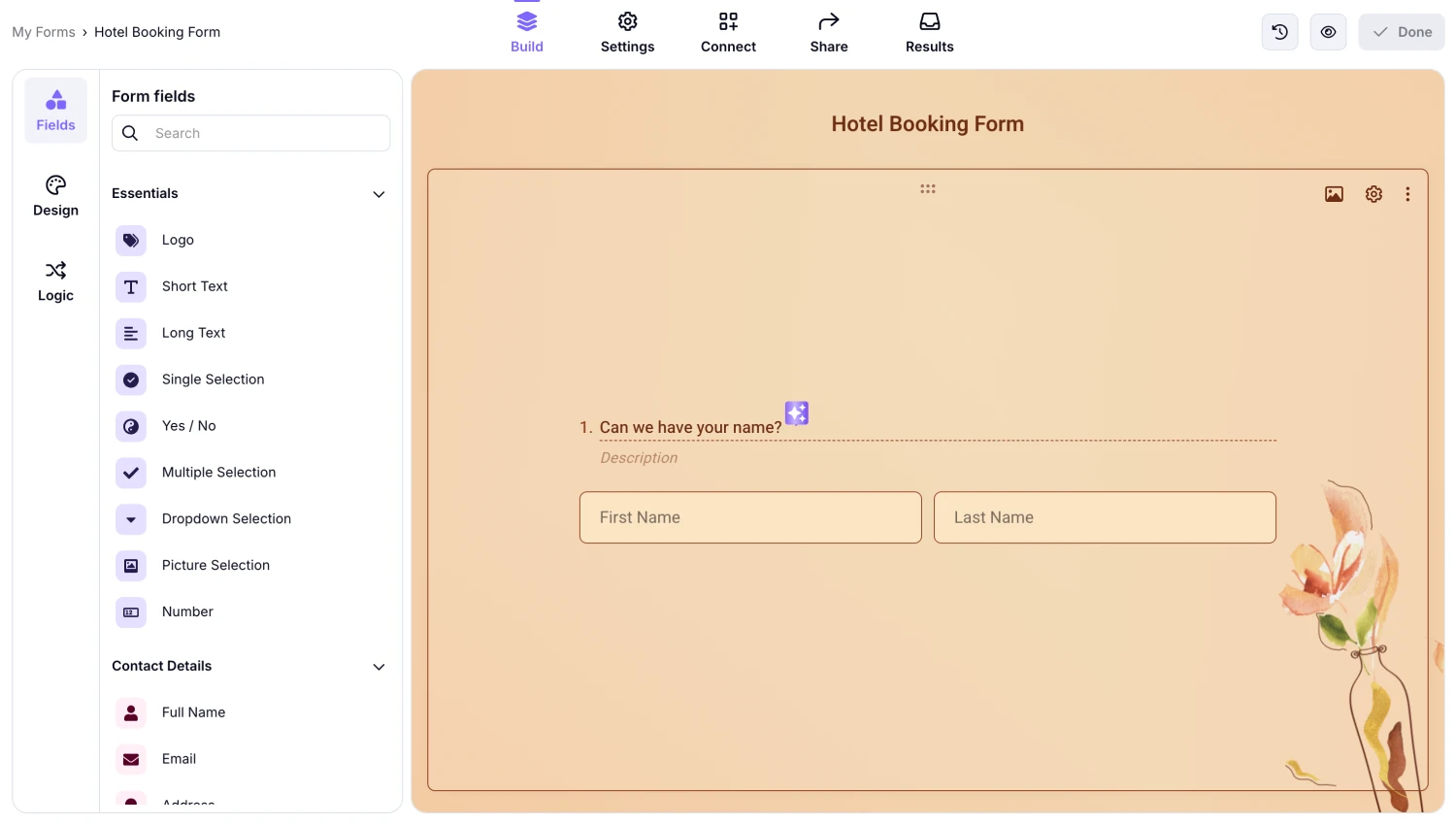Go back to My Forms

tap(43, 31)
